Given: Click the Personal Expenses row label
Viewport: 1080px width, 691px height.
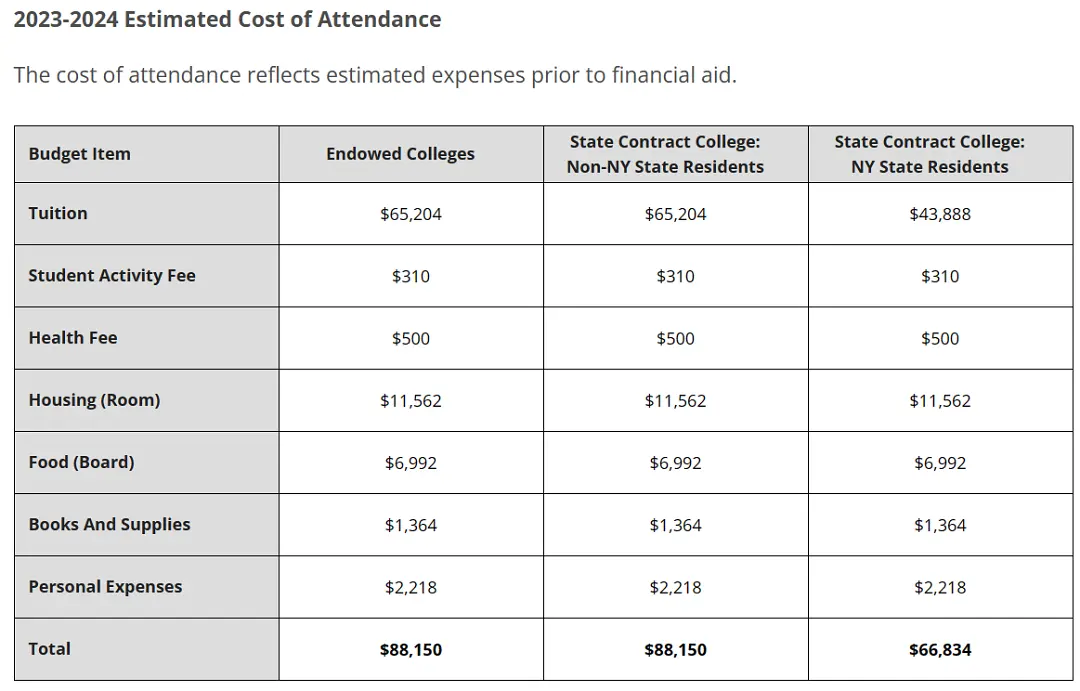Looking at the screenshot, I should click(105, 587).
